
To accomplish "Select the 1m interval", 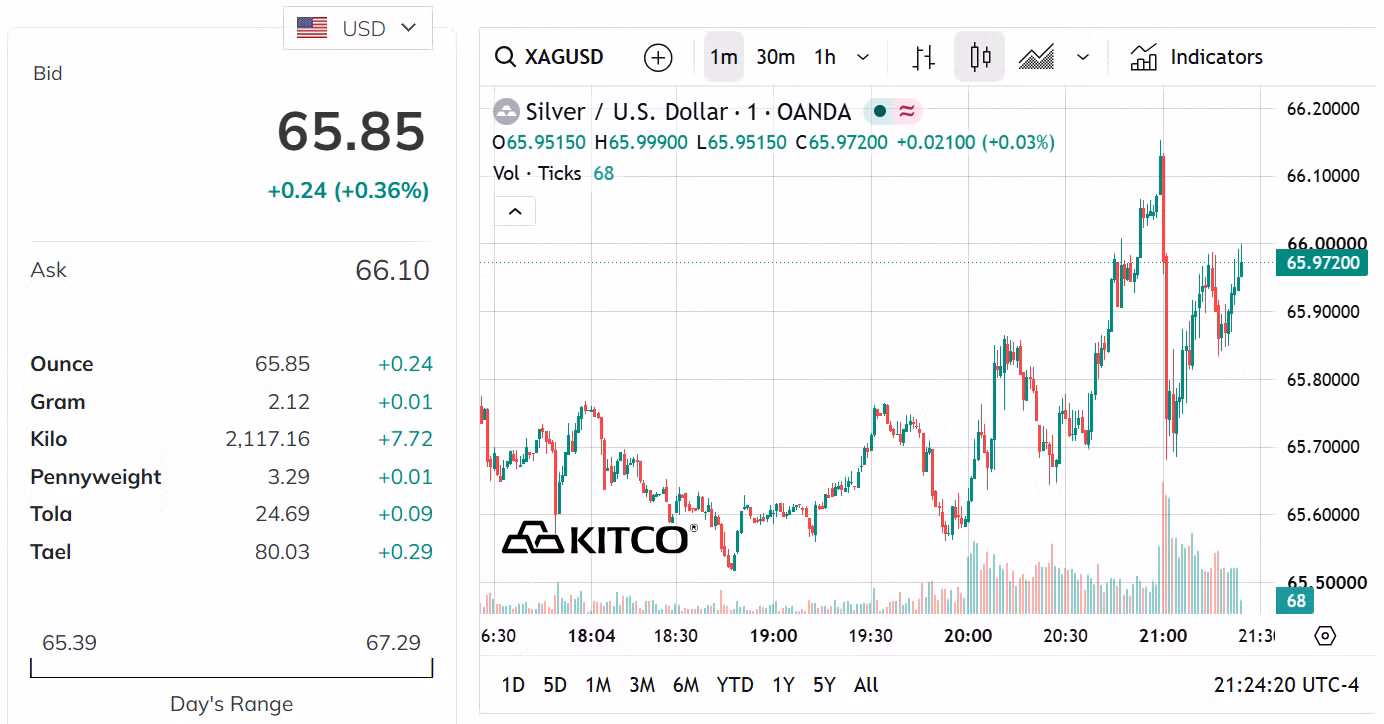I will coord(724,57).
